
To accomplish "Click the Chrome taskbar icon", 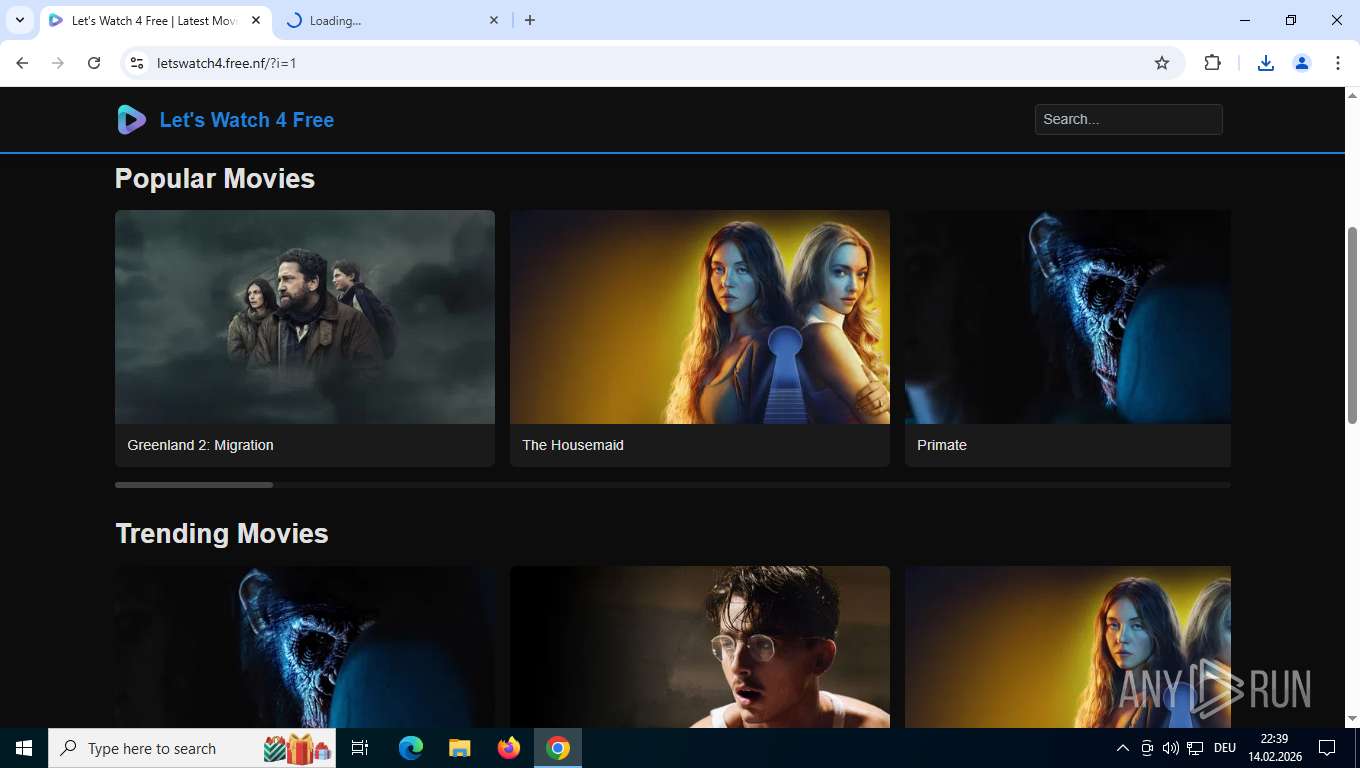I will pyautogui.click(x=558, y=748).
